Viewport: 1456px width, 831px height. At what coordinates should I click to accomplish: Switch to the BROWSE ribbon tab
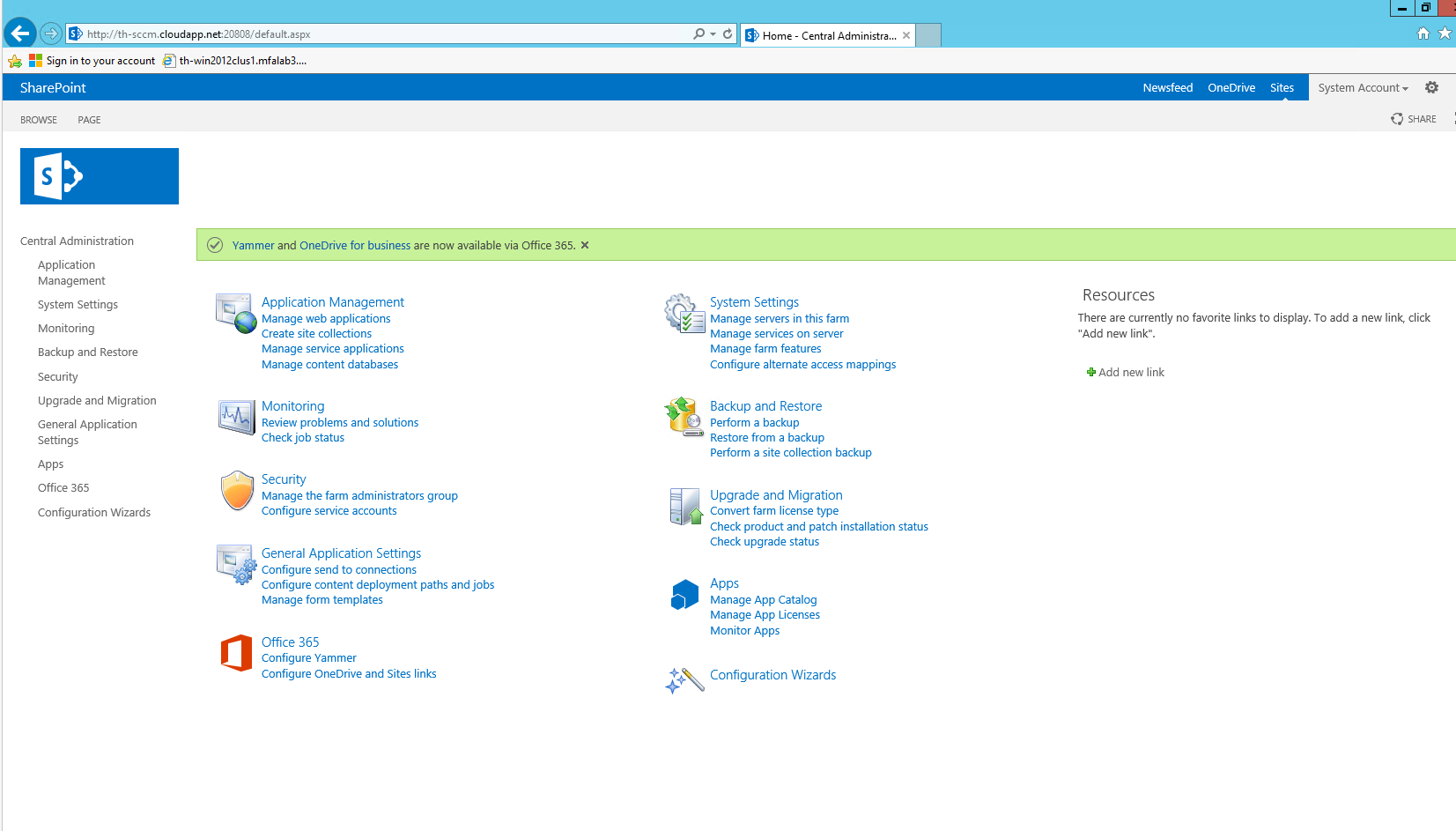coord(39,120)
